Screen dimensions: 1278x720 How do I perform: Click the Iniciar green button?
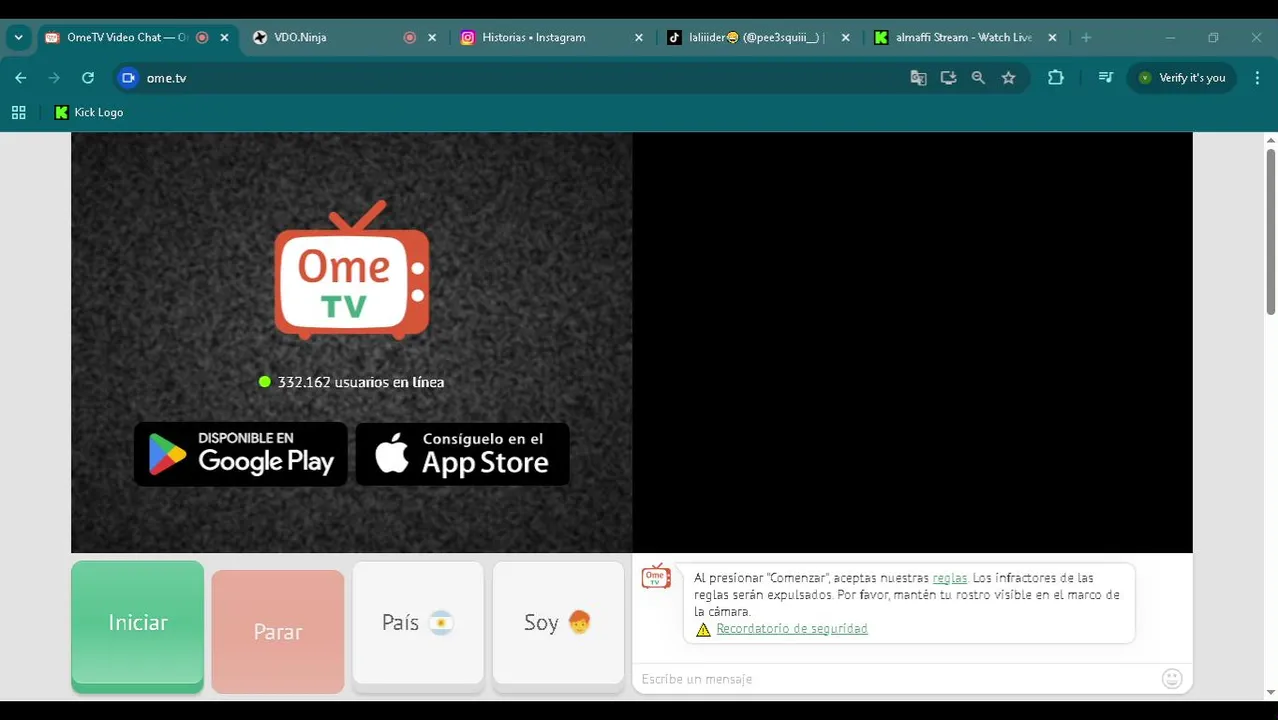click(137, 625)
